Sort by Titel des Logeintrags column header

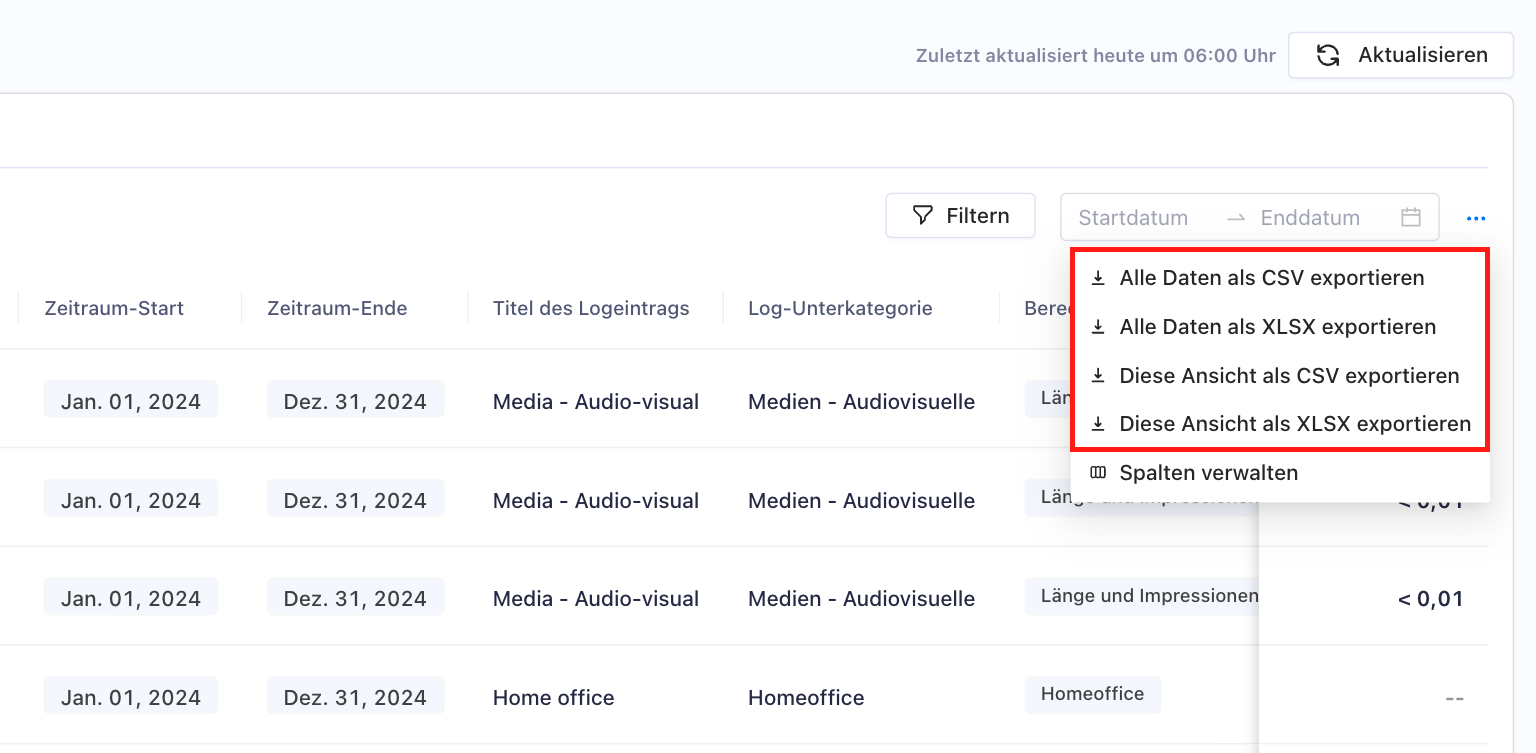(591, 308)
